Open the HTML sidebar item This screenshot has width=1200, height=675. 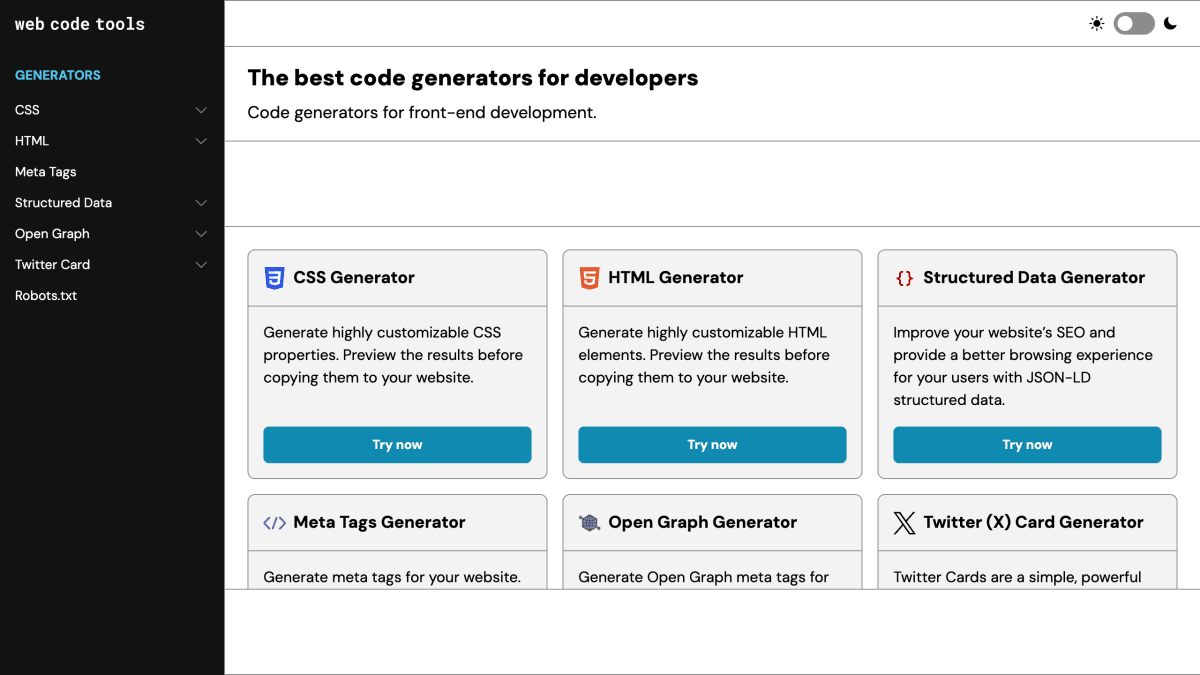pyautogui.click(x=32, y=141)
